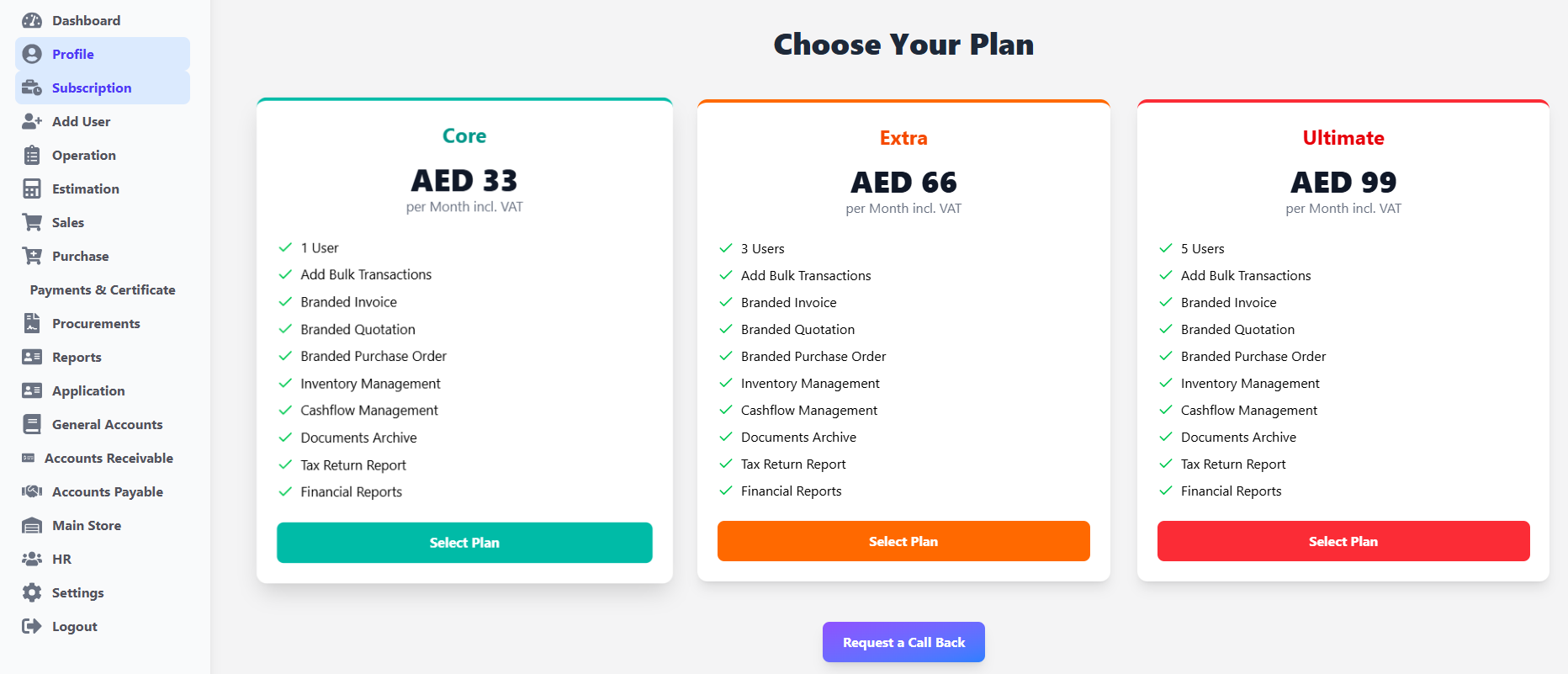
Task: Click the Main Store warehouse icon
Action: click(32, 525)
